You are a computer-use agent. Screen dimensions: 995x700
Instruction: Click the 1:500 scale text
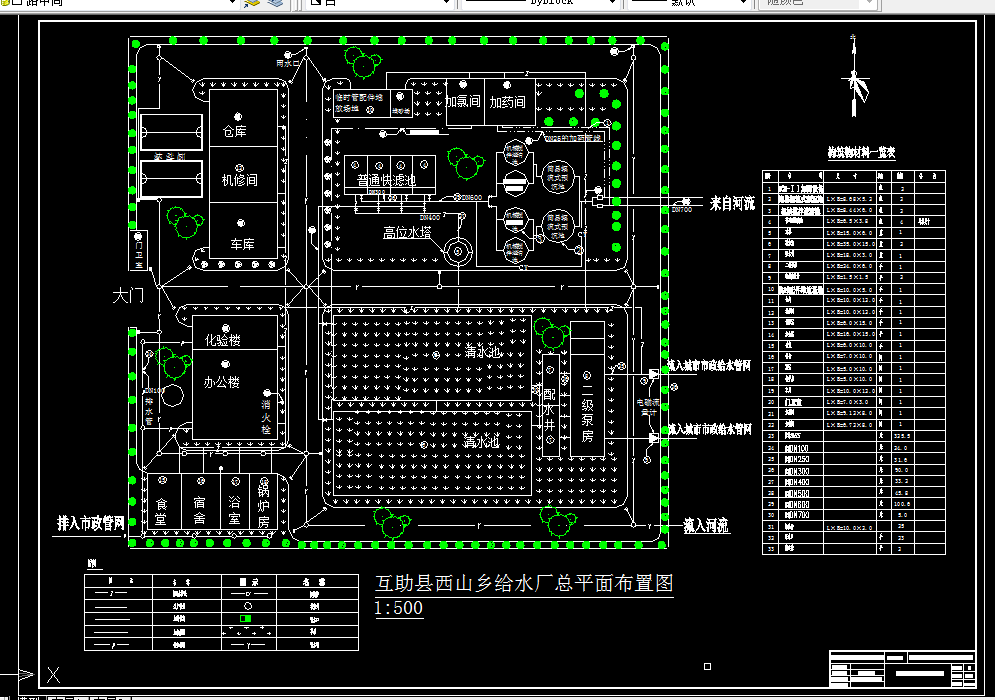pyautogui.click(x=399, y=608)
